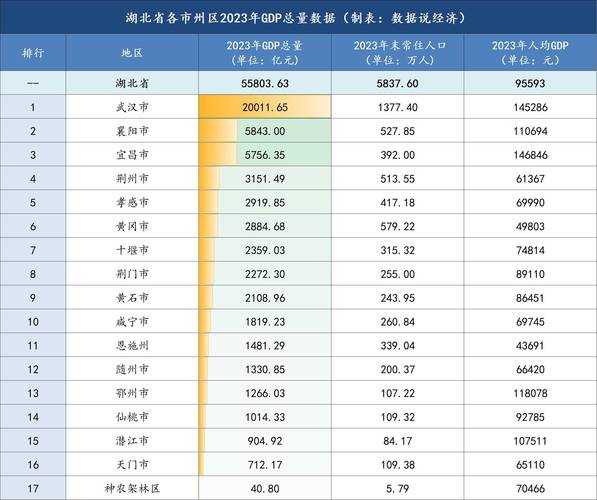
Task: Click the per-capita value 118078
Action: click(x=530, y=393)
